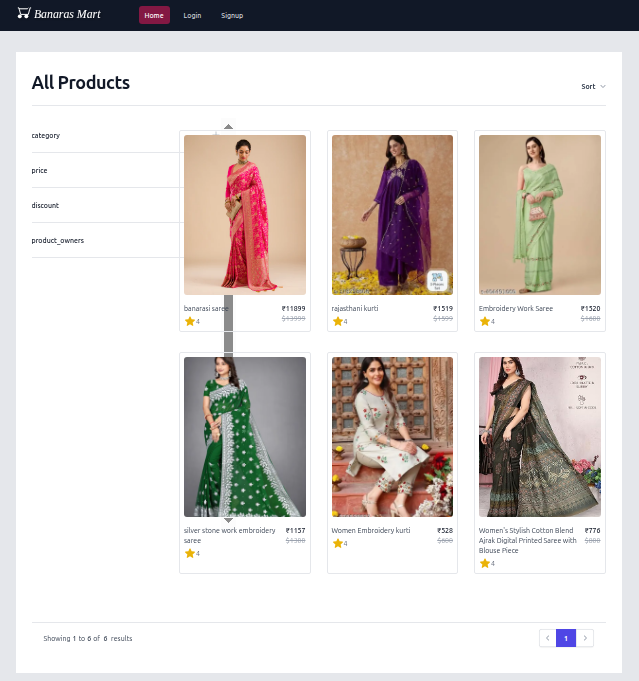639x681 pixels.
Task: Click the star icon under Women Embroidery kurti
Action: click(337, 543)
